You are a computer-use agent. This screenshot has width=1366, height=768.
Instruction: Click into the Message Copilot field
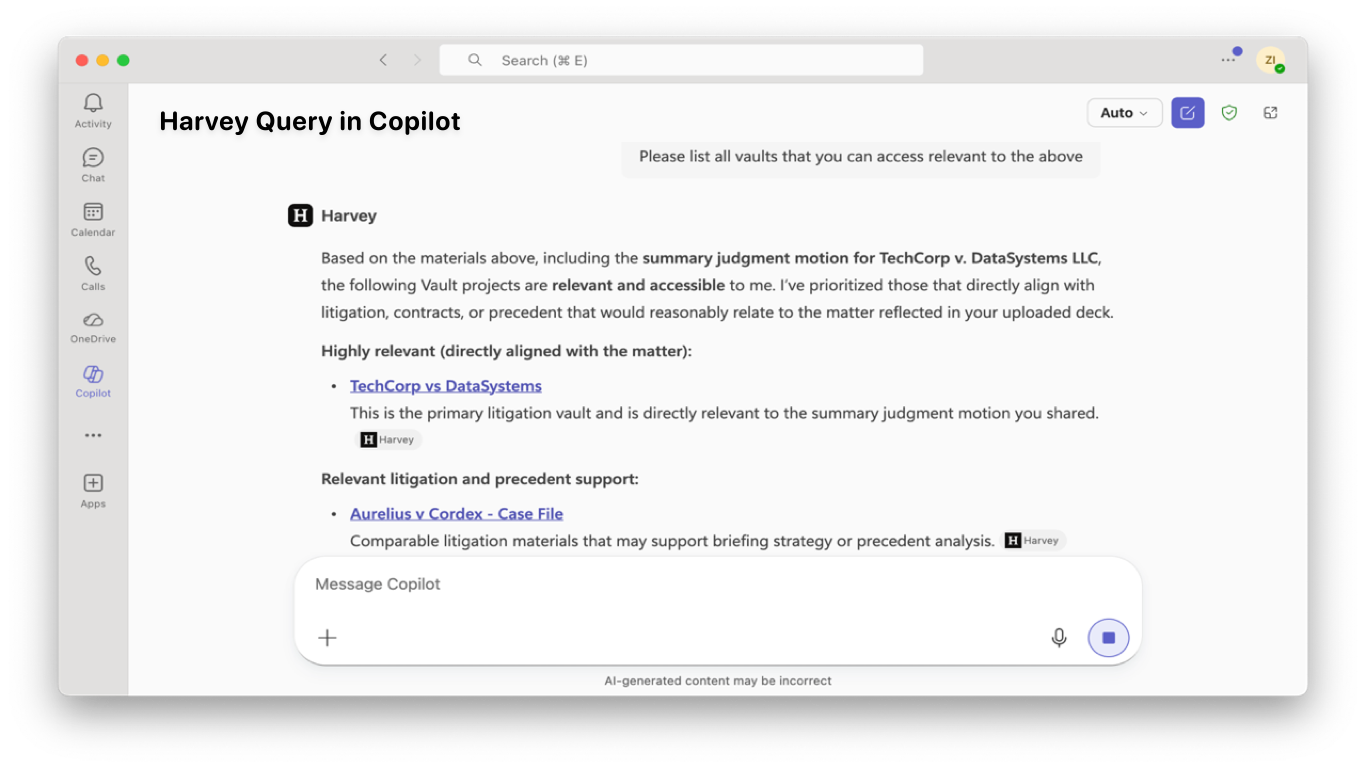718,584
